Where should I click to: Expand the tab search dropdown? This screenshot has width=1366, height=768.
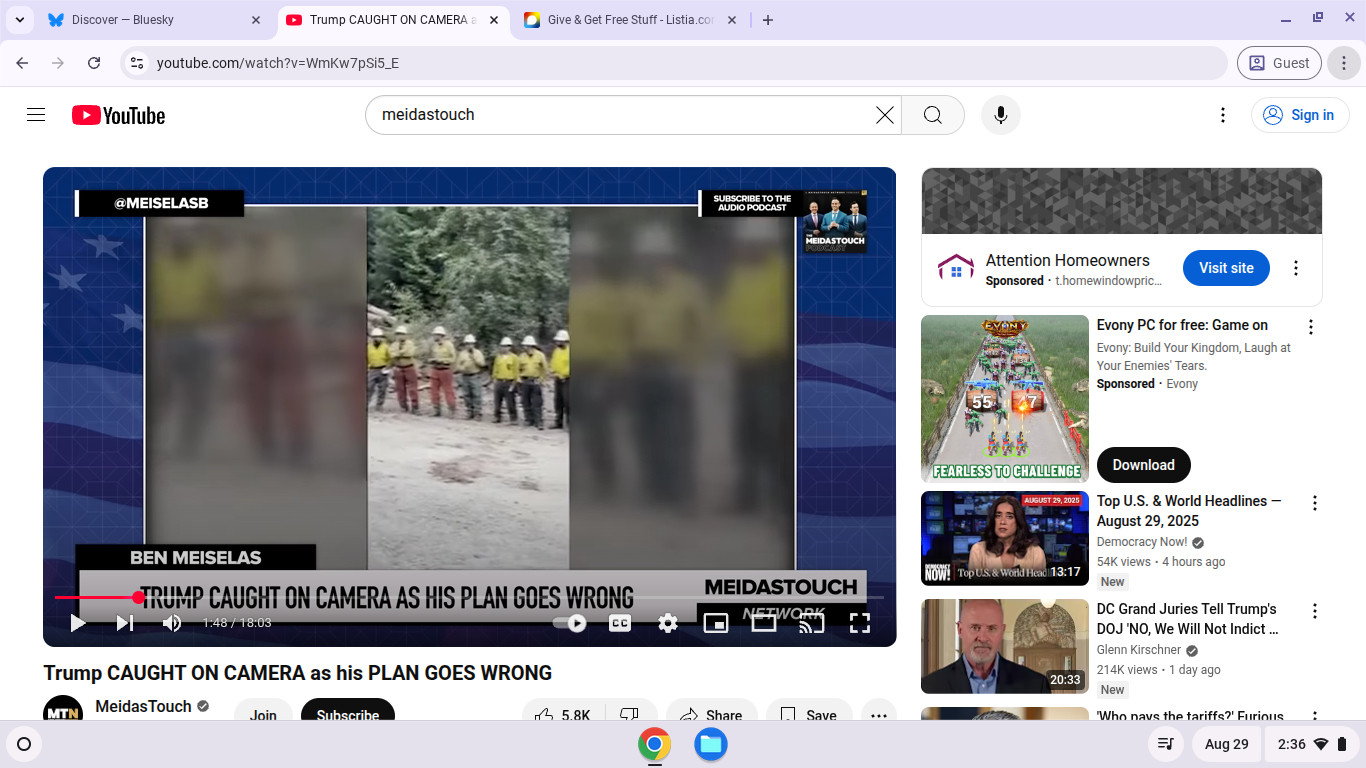coord(20,20)
